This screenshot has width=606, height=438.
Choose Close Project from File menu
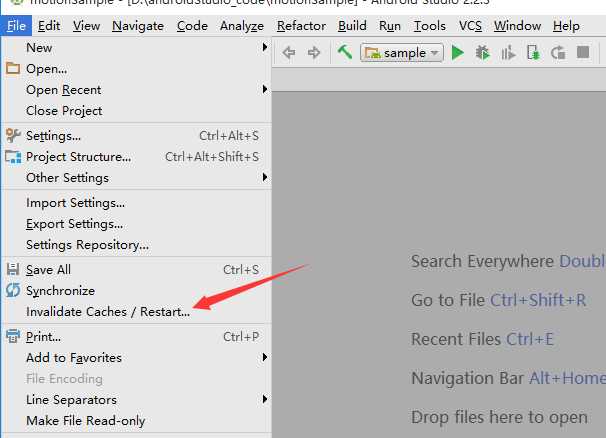(136, 111)
